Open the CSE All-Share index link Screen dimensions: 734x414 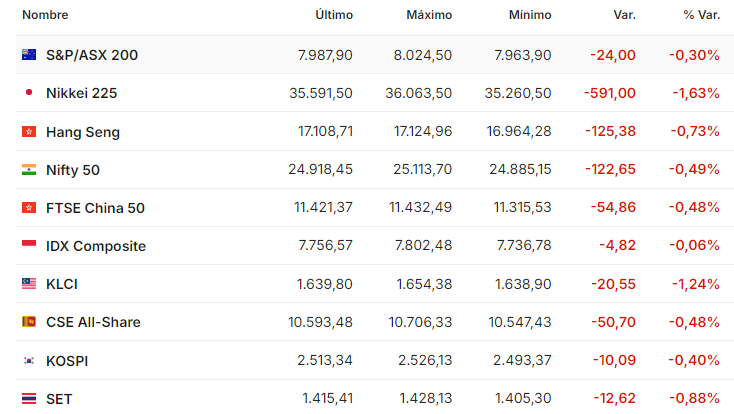click(x=93, y=322)
